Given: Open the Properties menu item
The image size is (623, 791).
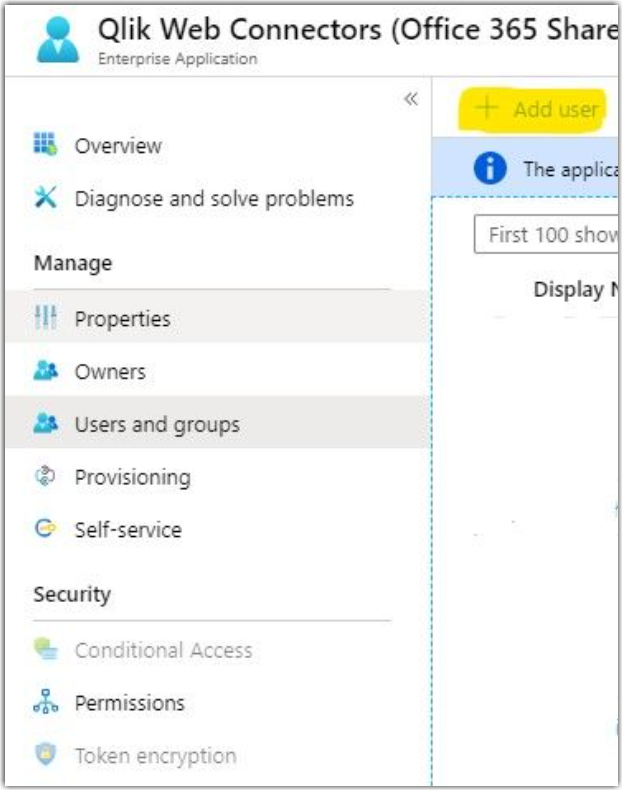Looking at the screenshot, I should (x=122, y=319).
